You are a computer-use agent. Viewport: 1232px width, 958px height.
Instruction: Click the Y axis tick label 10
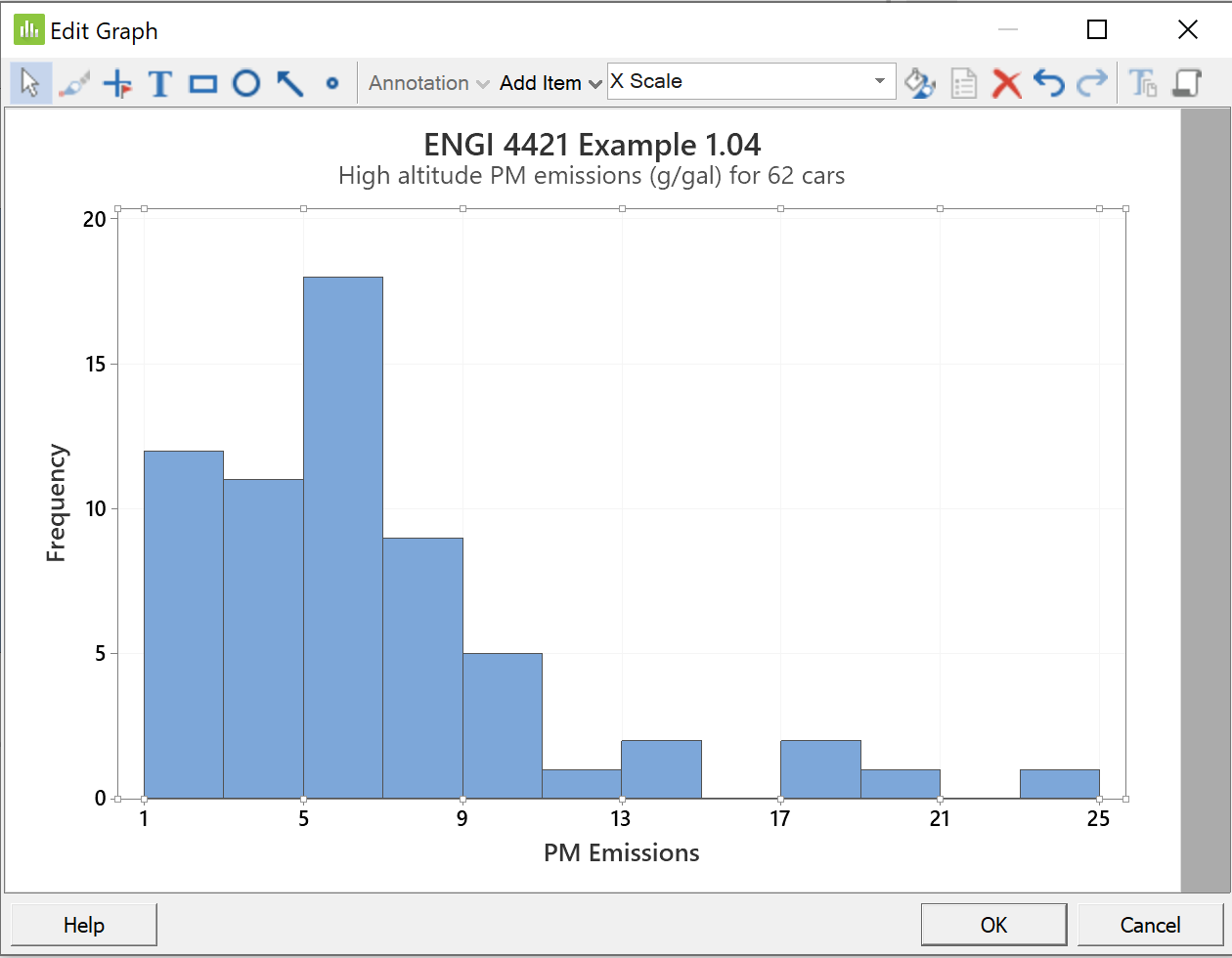(x=94, y=509)
